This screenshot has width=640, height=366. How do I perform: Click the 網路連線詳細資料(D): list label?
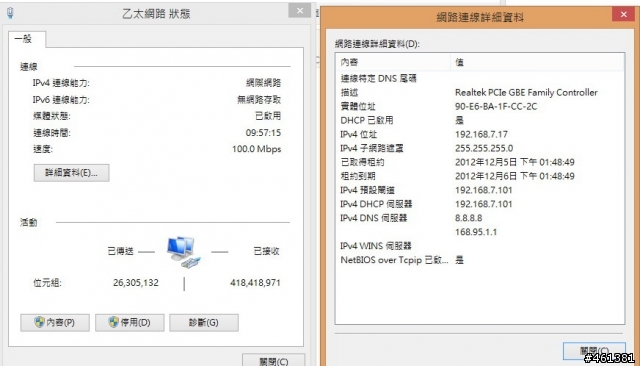[377, 44]
